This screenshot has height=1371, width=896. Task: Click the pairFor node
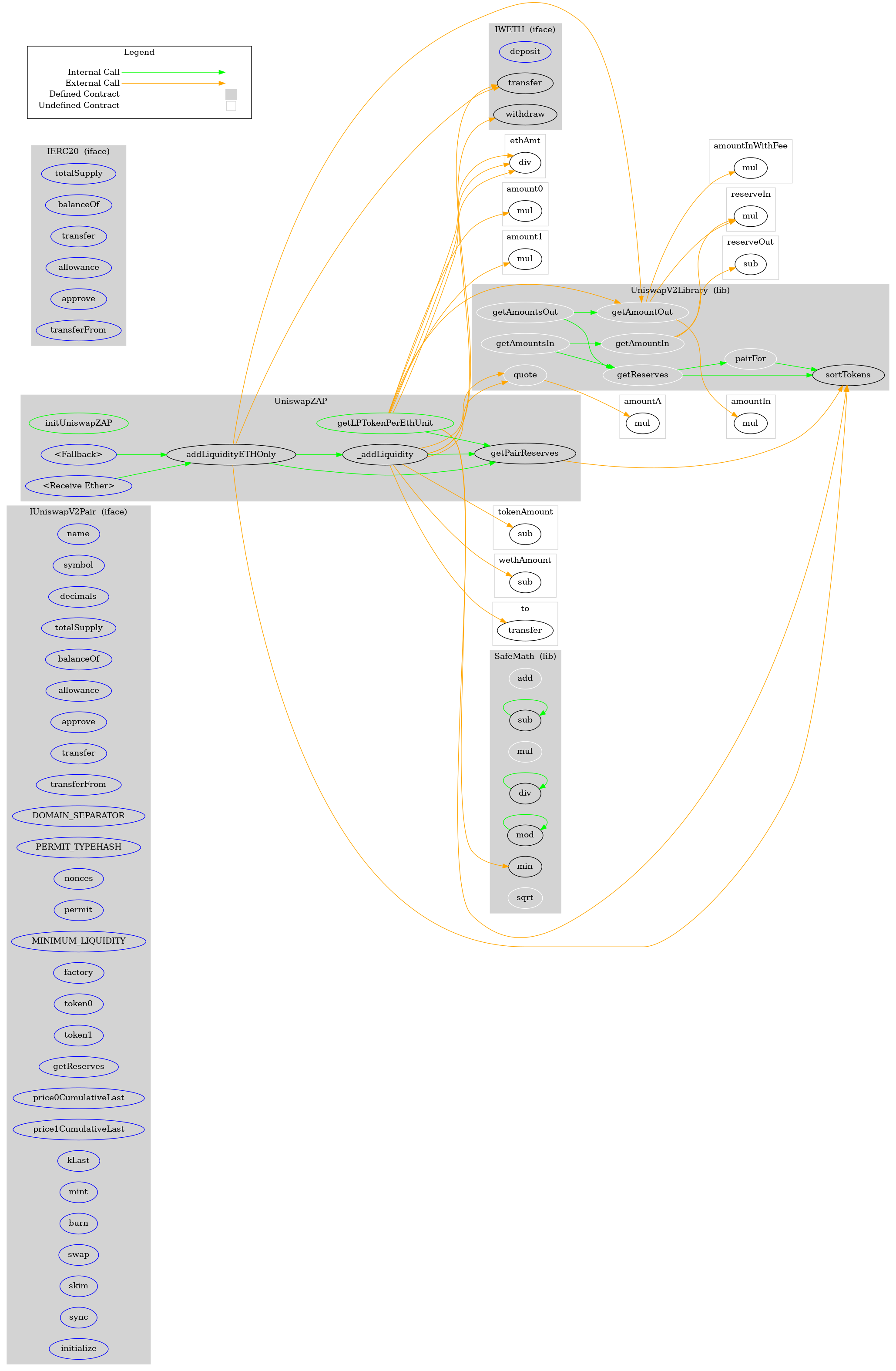pos(750,358)
